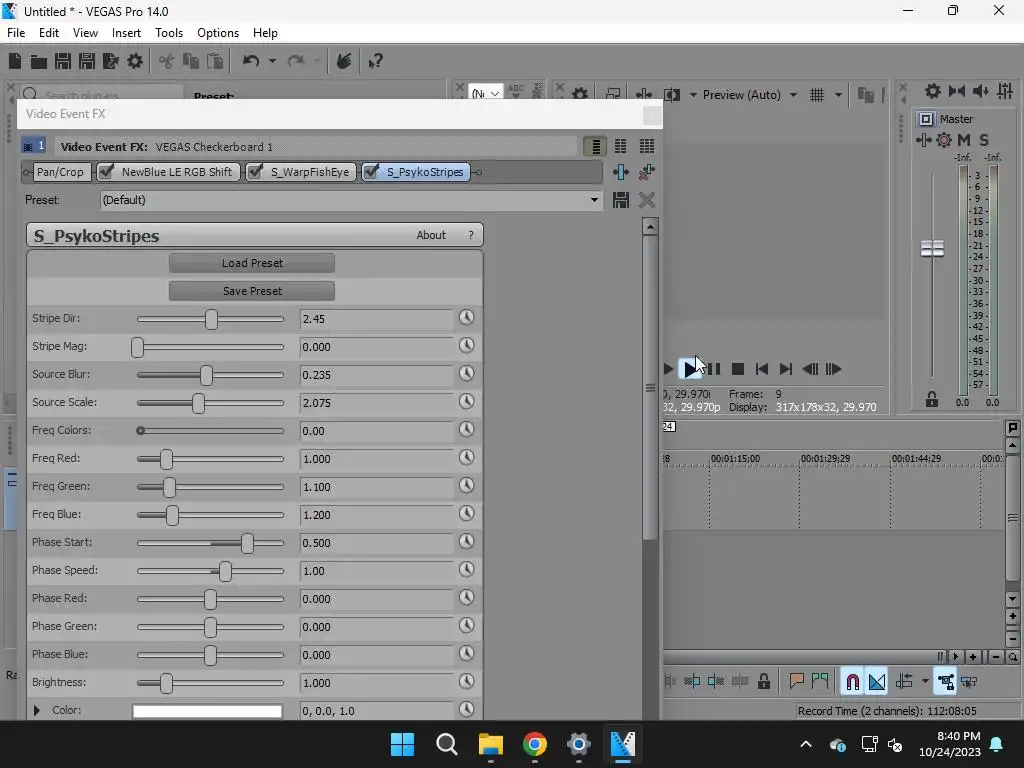Open the Edit menu

(x=49, y=33)
